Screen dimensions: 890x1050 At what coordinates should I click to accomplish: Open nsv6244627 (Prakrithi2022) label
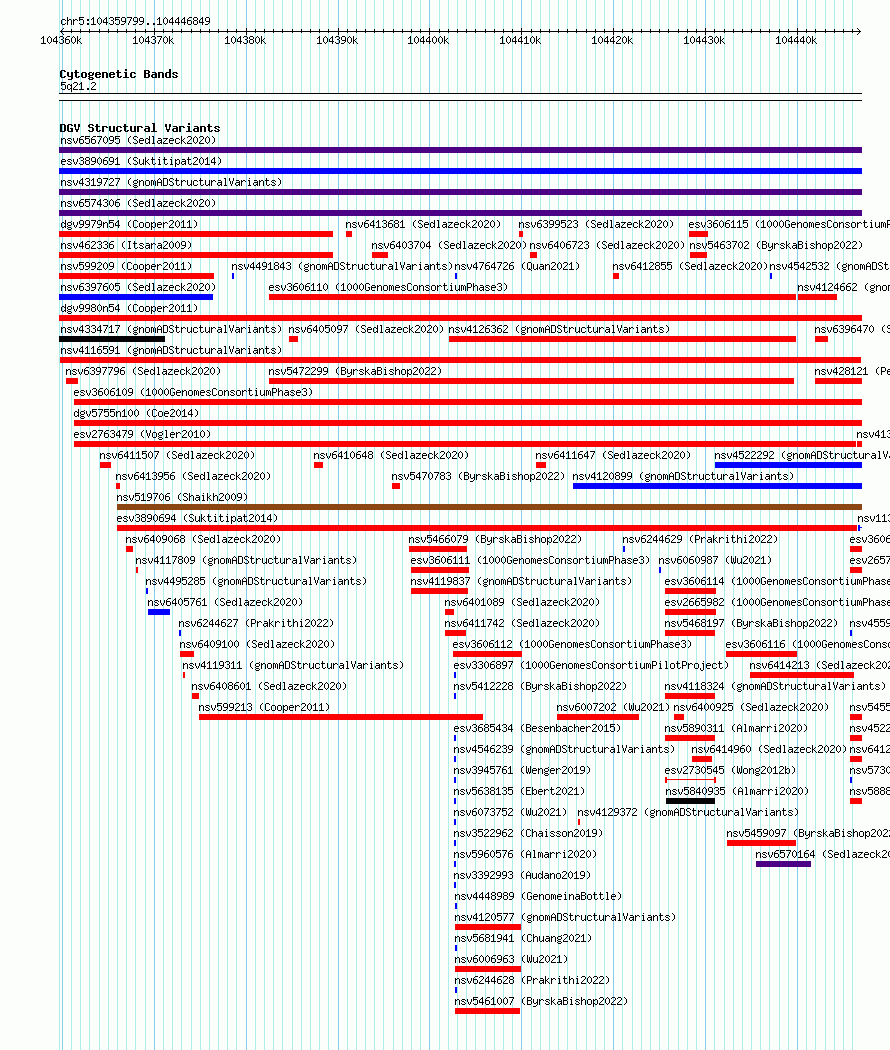[256, 623]
